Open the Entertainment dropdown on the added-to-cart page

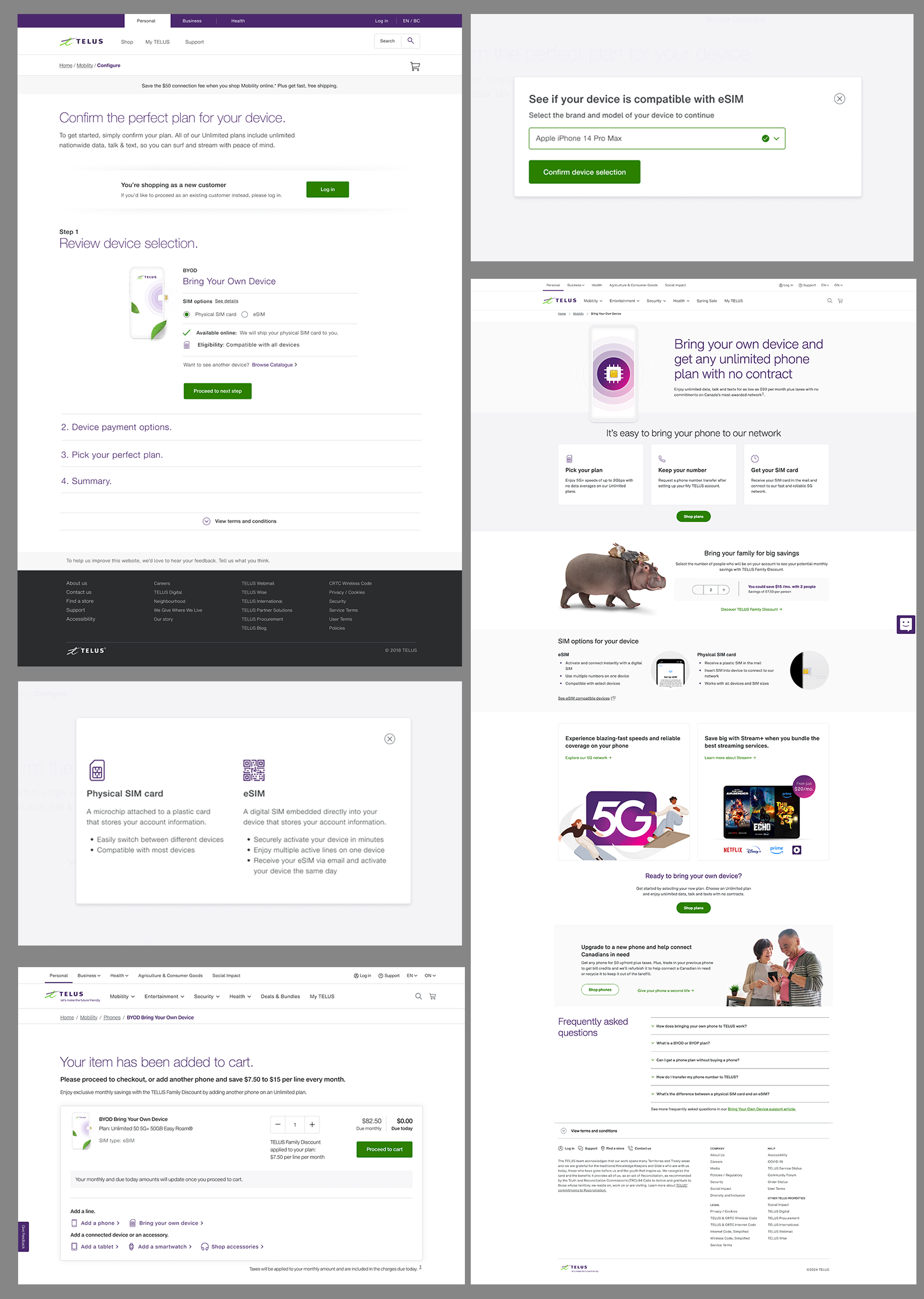[x=164, y=996]
